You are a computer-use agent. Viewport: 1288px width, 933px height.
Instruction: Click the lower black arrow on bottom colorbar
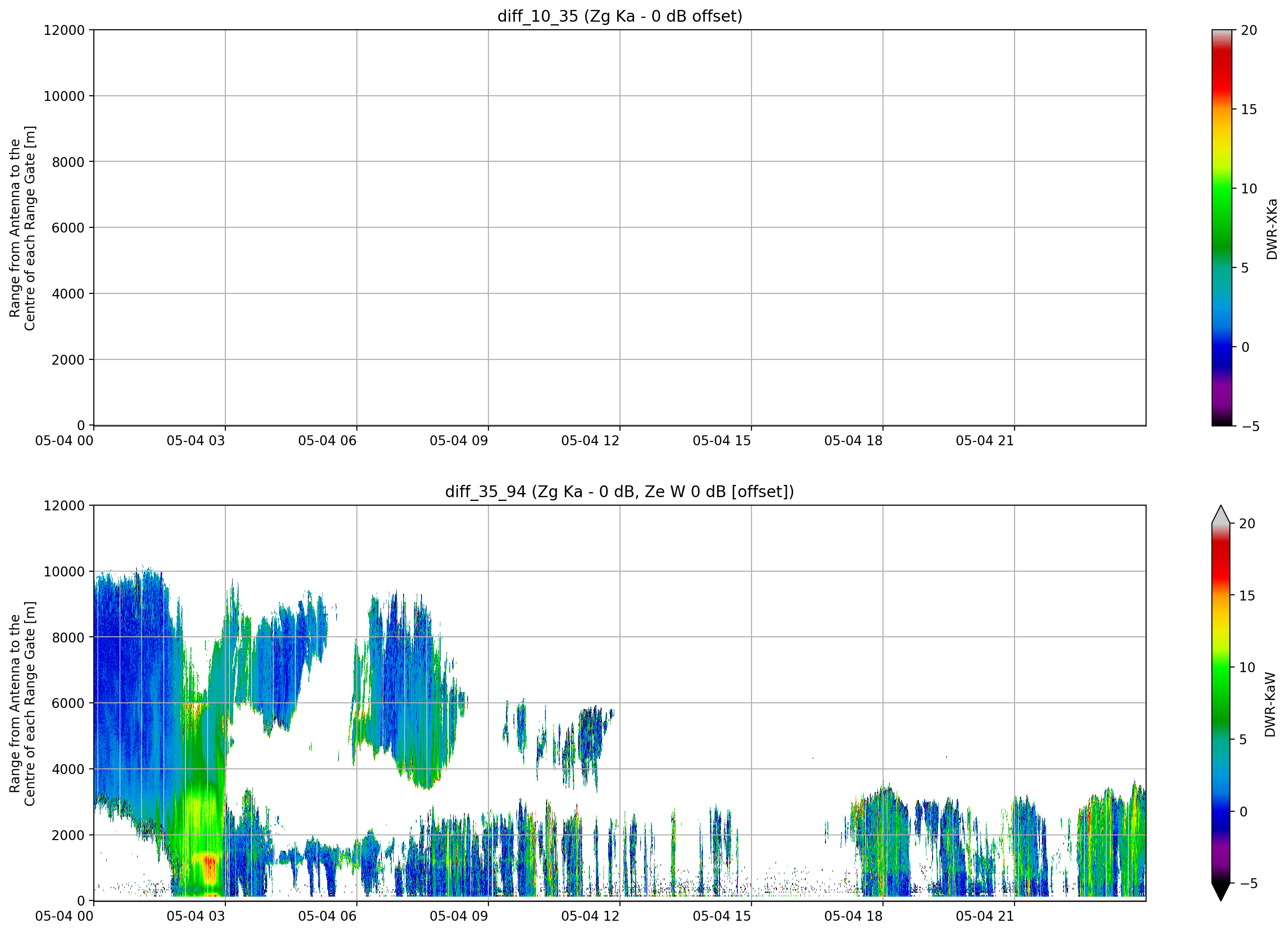coord(1221,891)
